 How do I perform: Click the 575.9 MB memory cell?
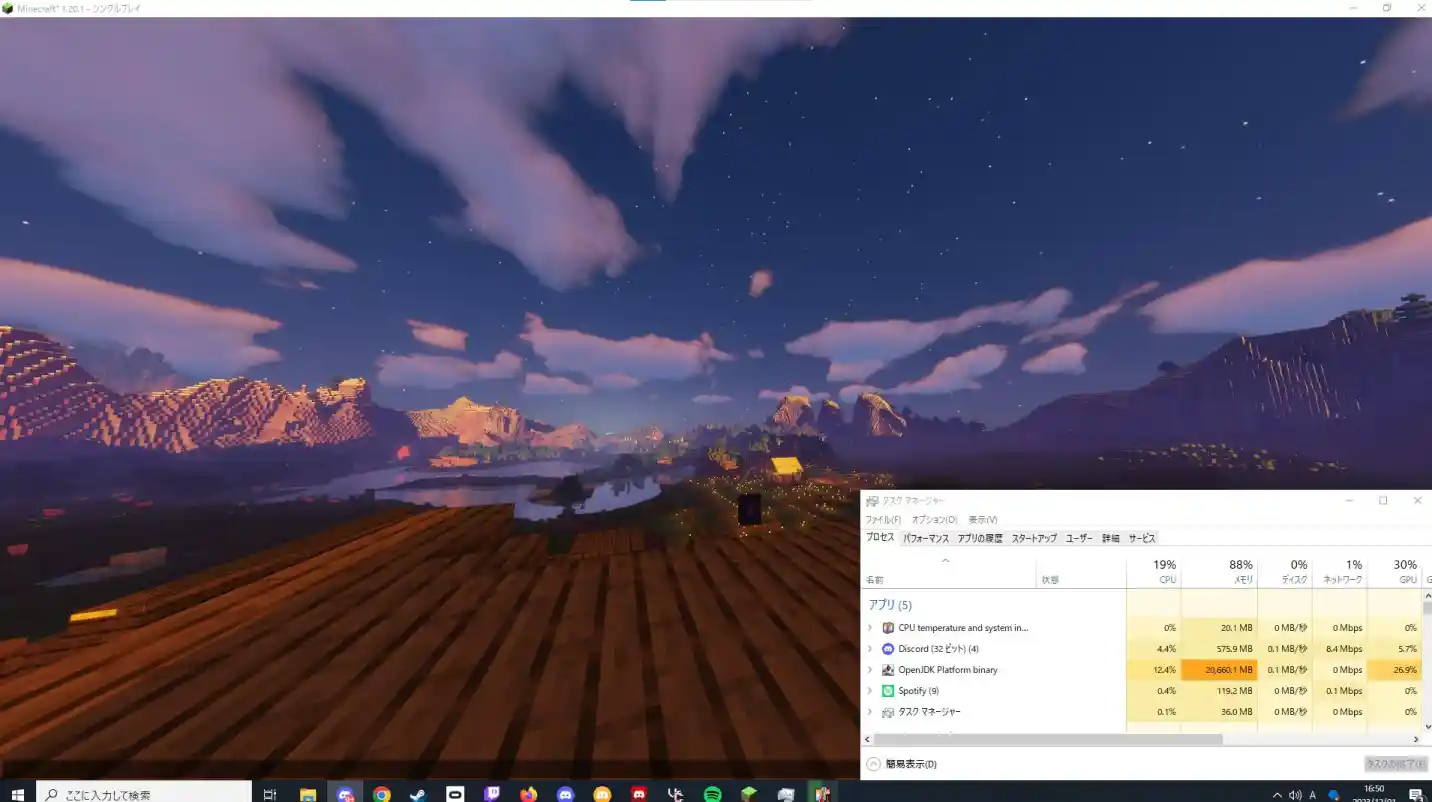pyautogui.click(x=1219, y=649)
